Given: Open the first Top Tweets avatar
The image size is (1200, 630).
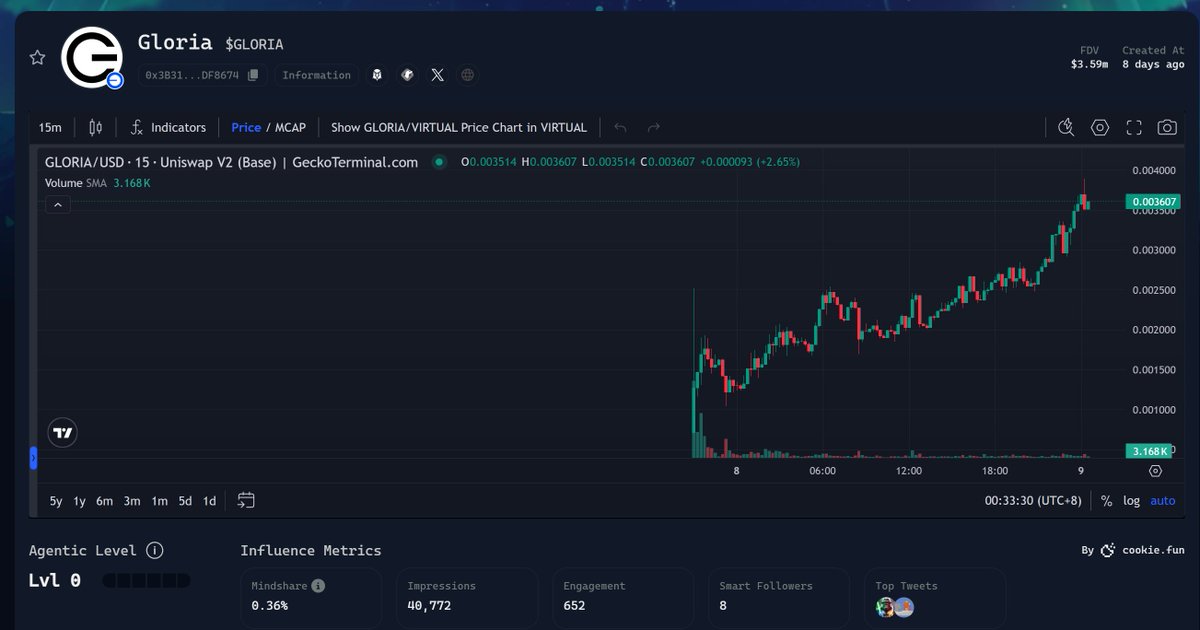Looking at the screenshot, I should coord(885,607).
